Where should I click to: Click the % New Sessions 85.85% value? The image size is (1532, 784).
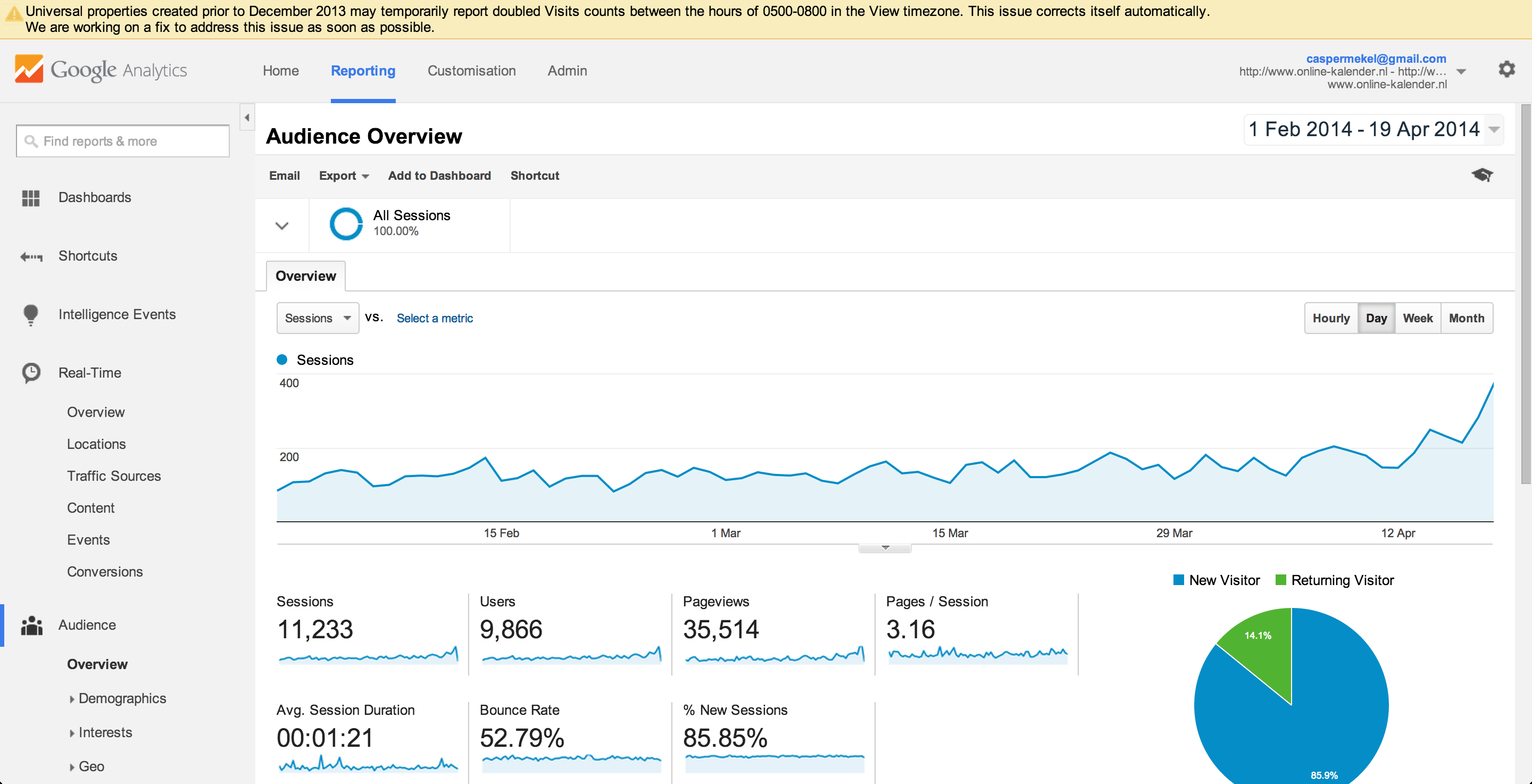pos(725,738)
